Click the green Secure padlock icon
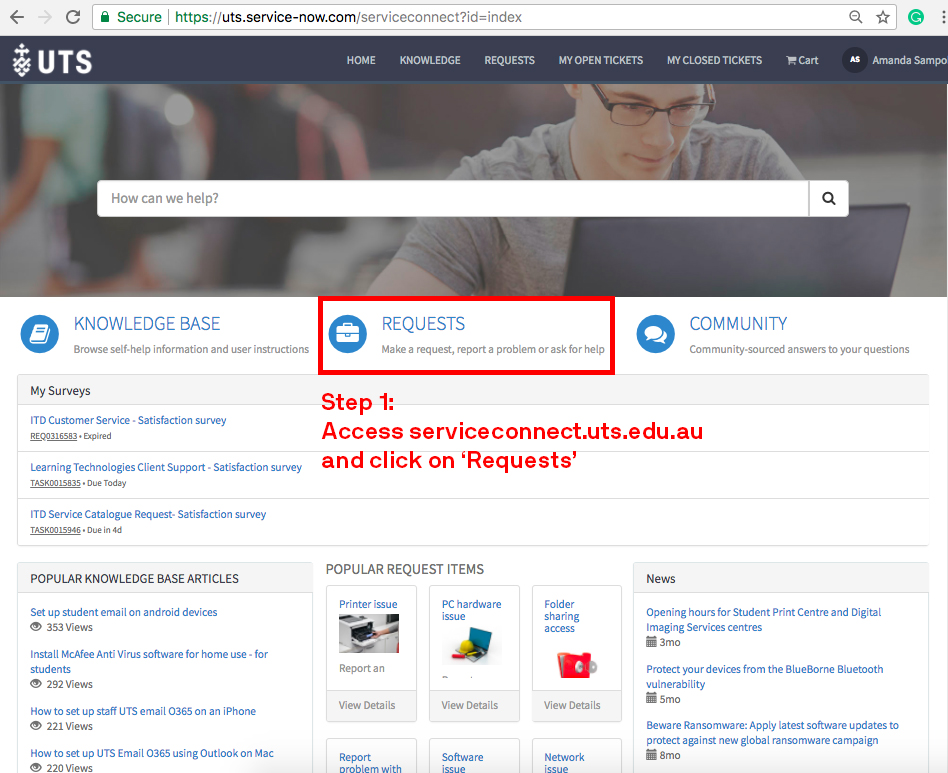The width and height of the screenshot is (948, 773). coord(105,17)
